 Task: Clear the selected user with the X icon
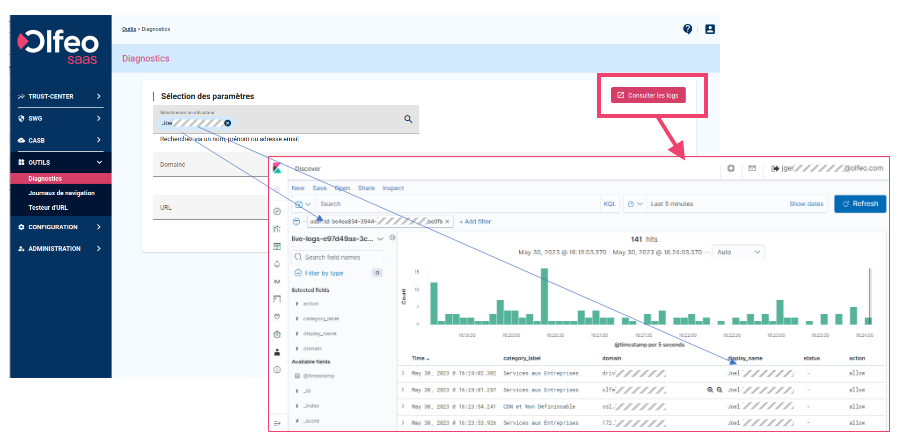coord(228,123)
